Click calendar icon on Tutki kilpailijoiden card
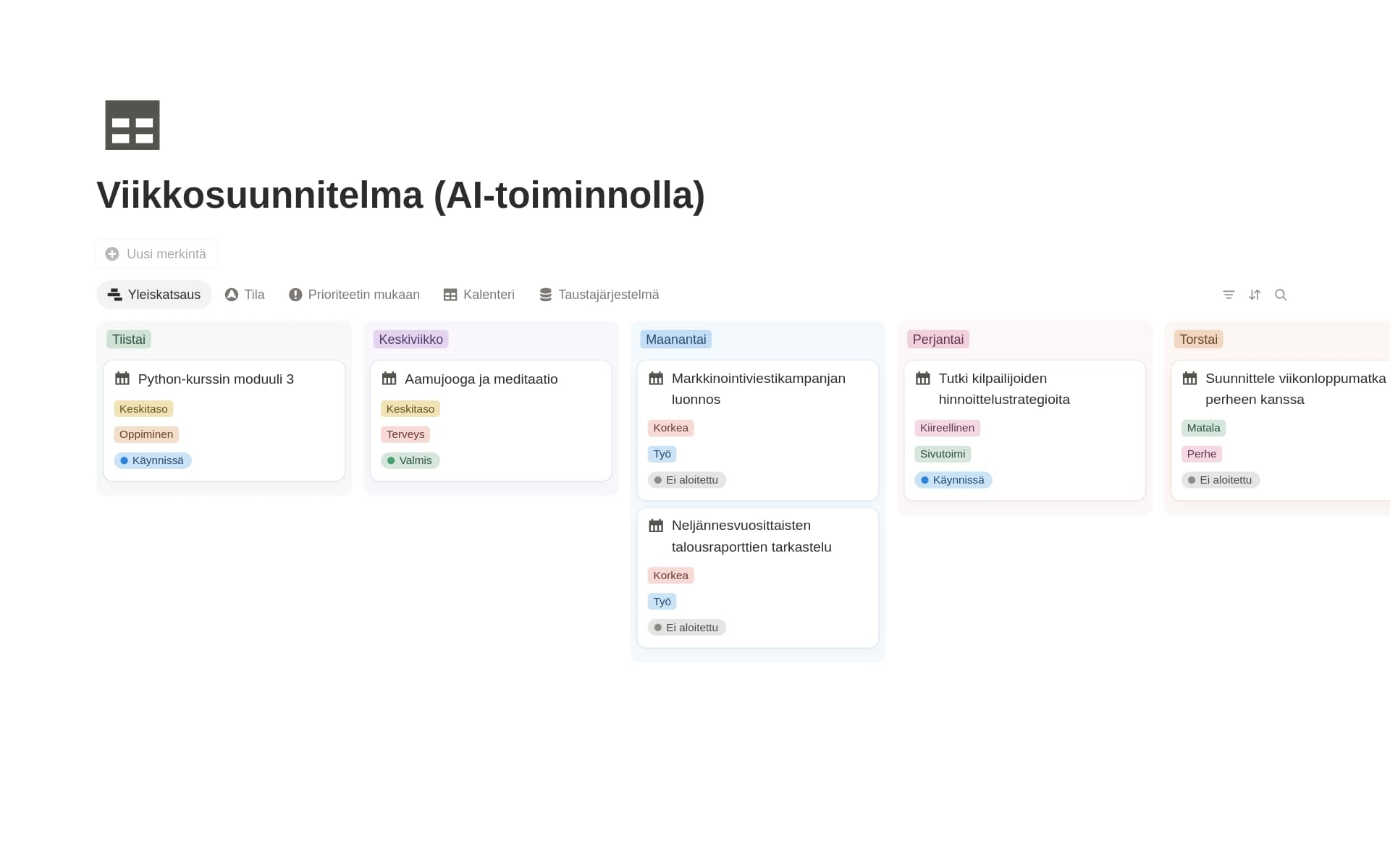Viewport: 1390px width, 868px height. [923, 379]
